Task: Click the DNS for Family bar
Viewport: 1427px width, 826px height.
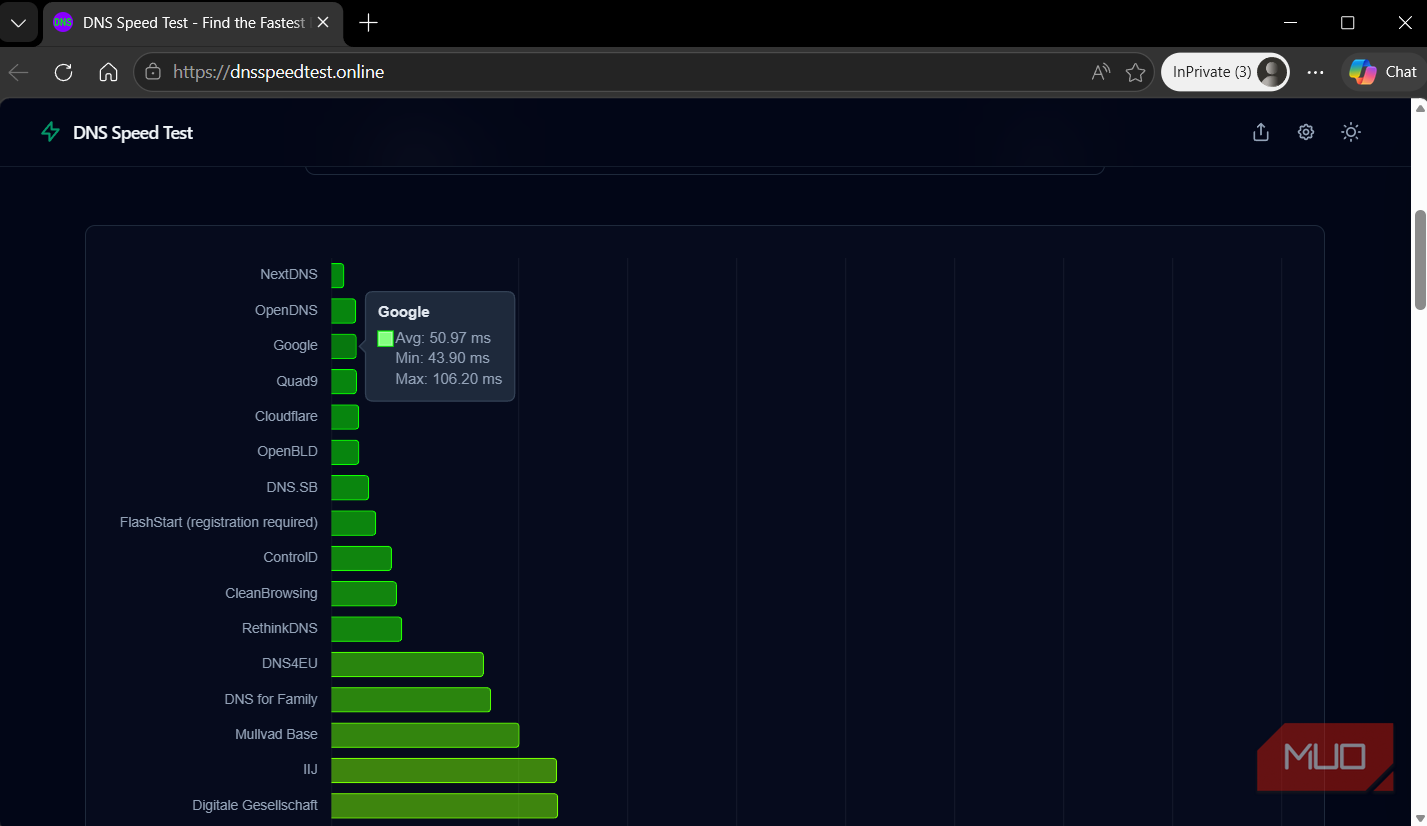Action: click(411, 699)
